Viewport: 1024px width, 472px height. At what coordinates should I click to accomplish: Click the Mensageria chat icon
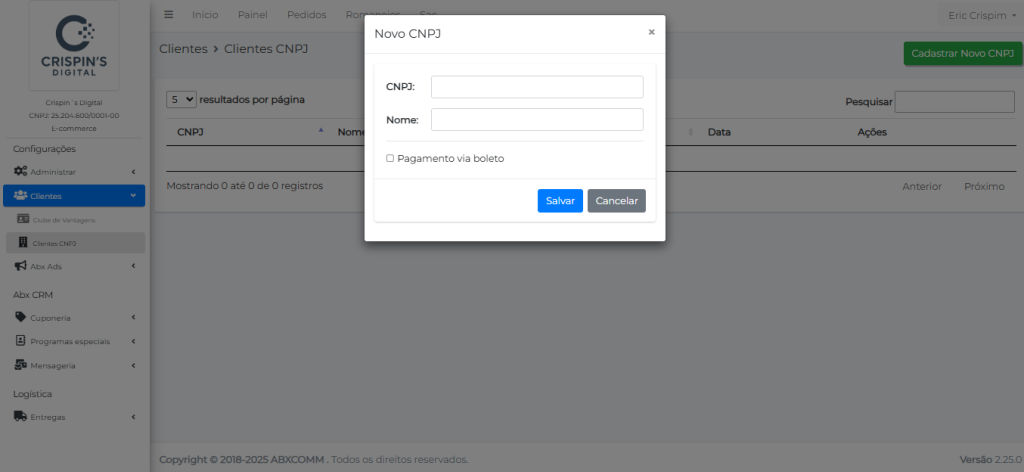pos(20,365)
